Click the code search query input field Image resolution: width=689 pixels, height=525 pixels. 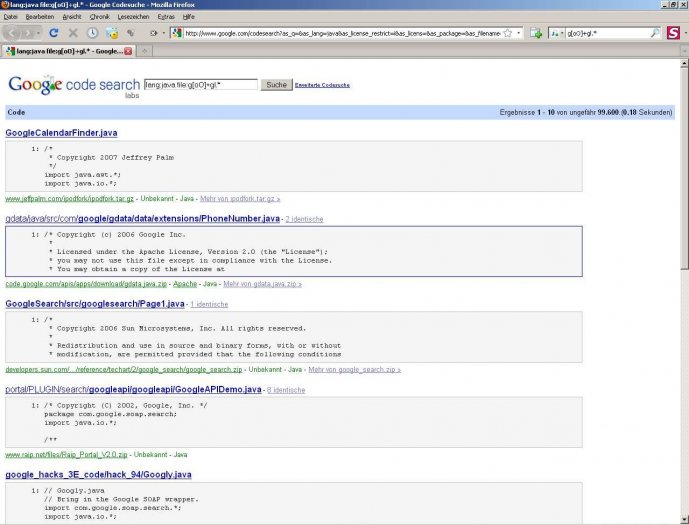pyautogui.click(x=201, y=85)
